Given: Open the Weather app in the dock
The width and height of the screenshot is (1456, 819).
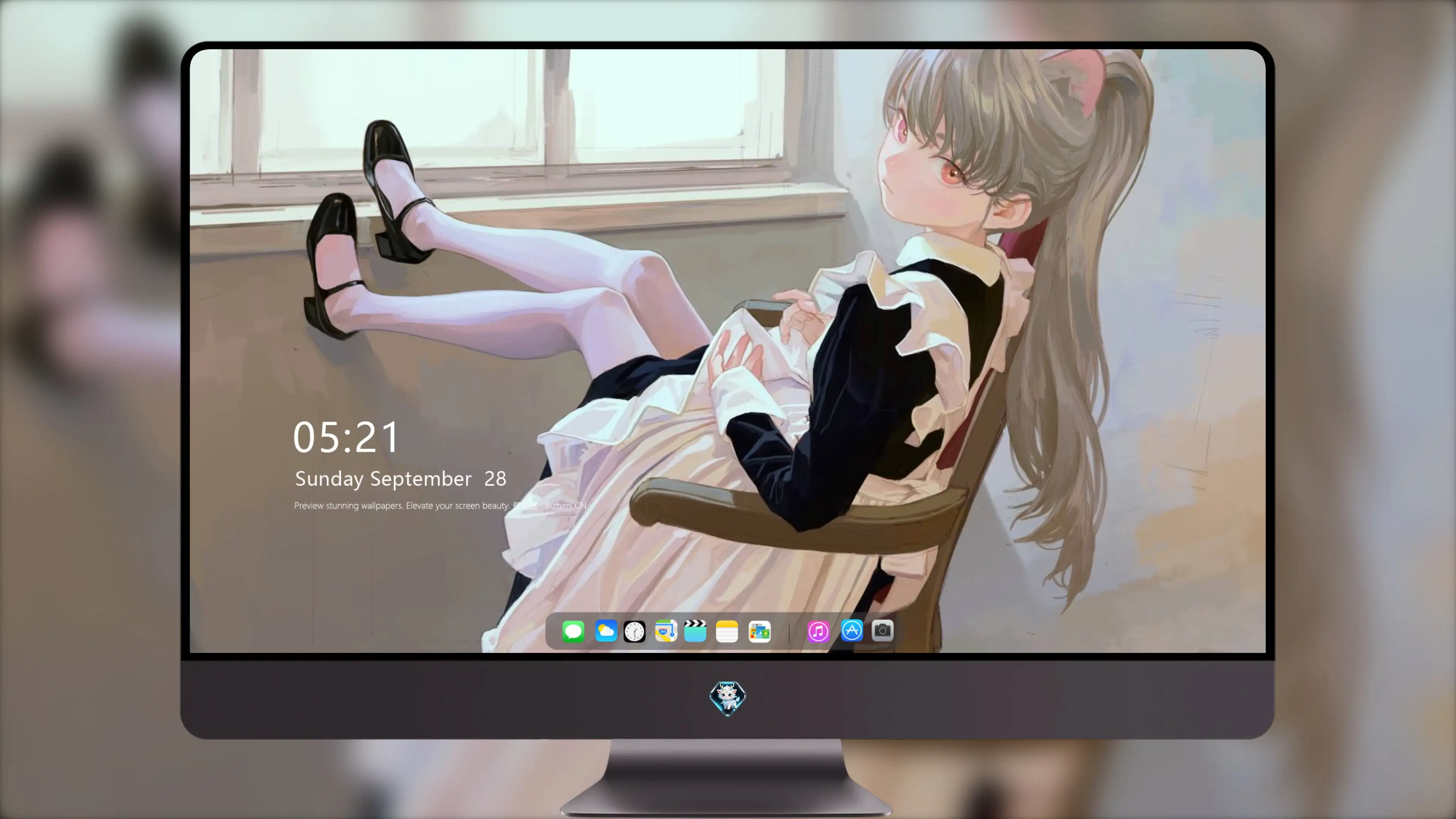Looking at the screenshot, I should [606, 631].
